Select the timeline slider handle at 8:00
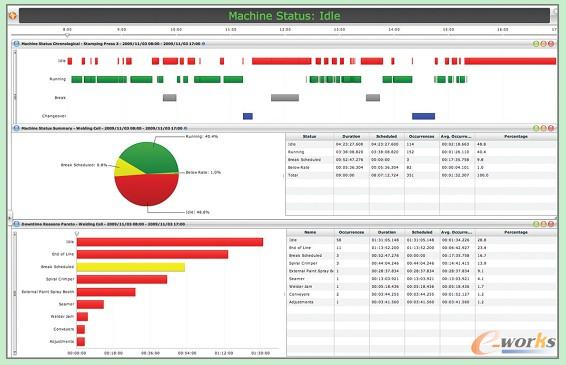Screen dimensions: 566x365 click(67, 35)
